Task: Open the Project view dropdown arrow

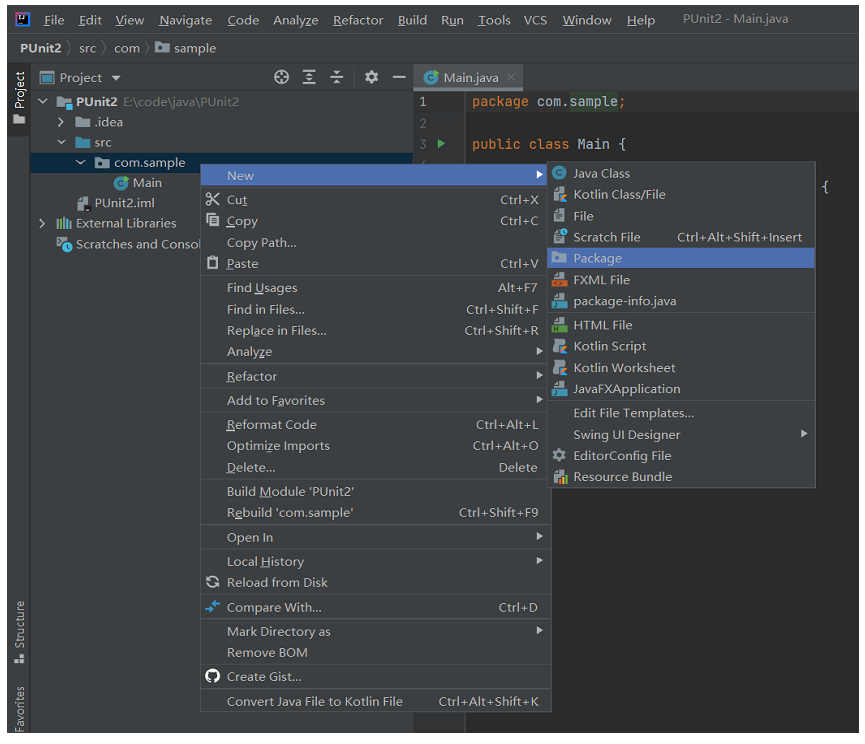Action: pyautogui.click(x=116, y=78)
